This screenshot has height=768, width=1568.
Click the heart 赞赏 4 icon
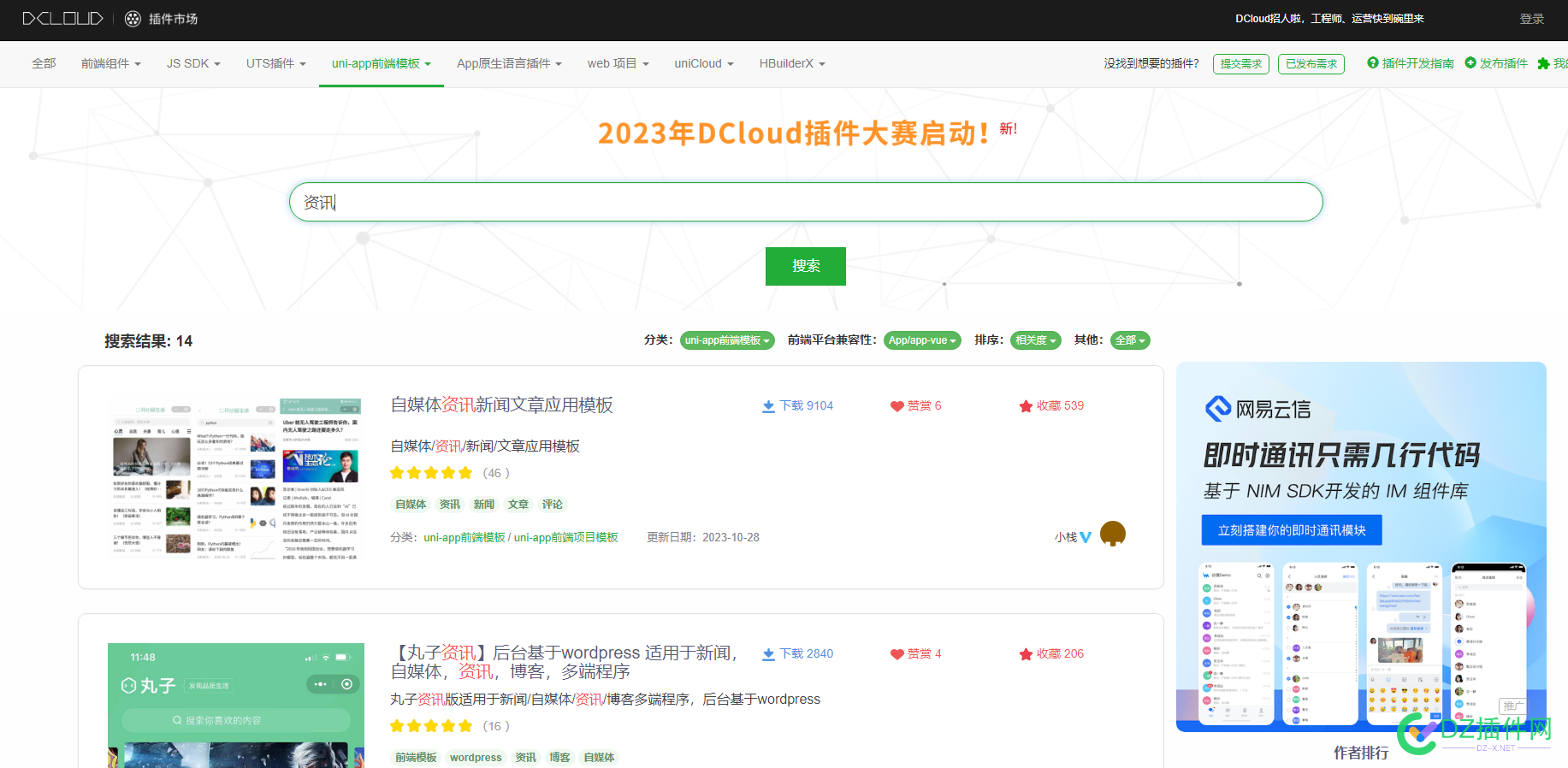(x=896, y=654)
